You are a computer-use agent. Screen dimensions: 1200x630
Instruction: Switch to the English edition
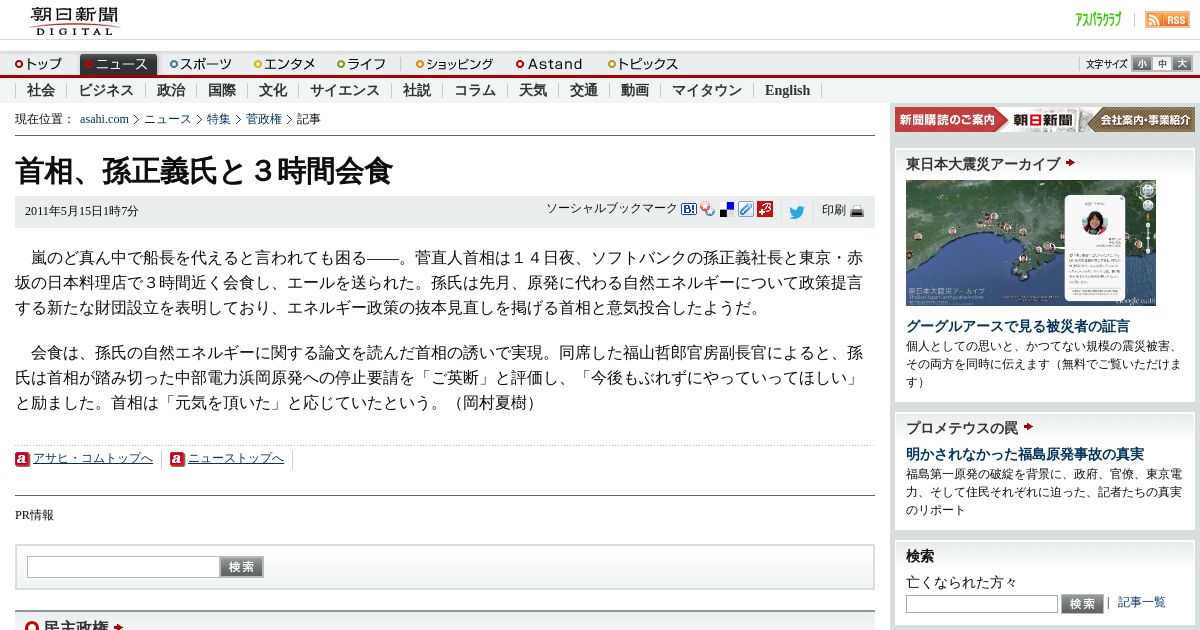point(788,90)
